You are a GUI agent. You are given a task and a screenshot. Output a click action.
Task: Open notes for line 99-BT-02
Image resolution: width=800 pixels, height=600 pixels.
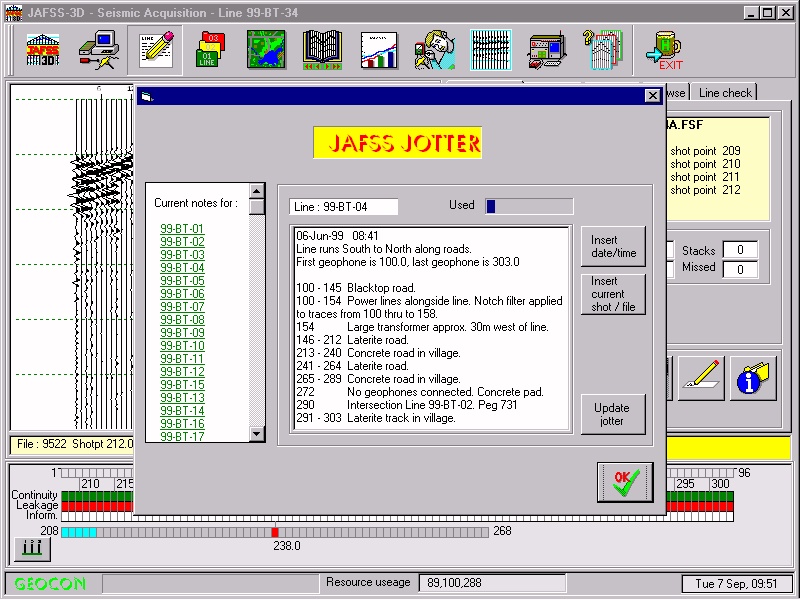(182, 242)
